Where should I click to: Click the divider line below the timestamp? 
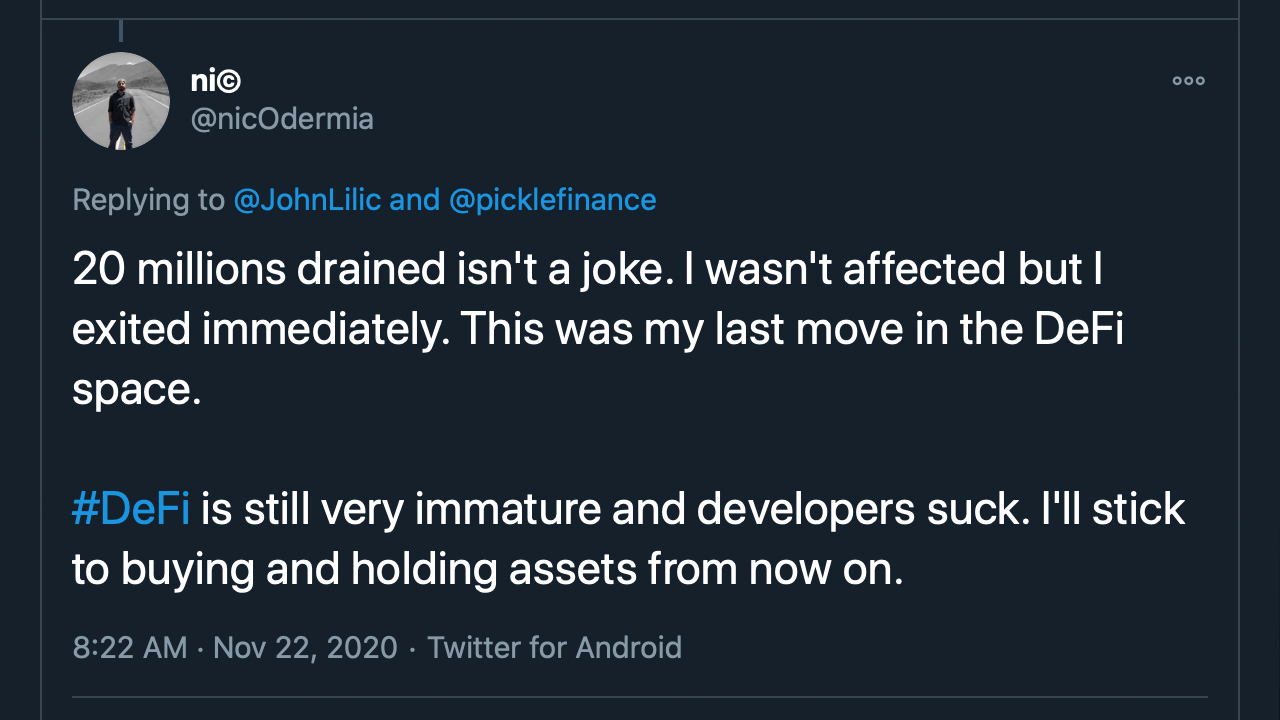[640, 697]
